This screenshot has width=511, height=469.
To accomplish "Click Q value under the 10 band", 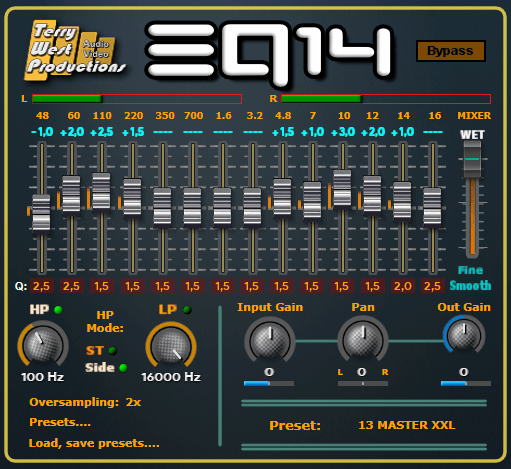I will pyautogui.click(x=342, y=286).
